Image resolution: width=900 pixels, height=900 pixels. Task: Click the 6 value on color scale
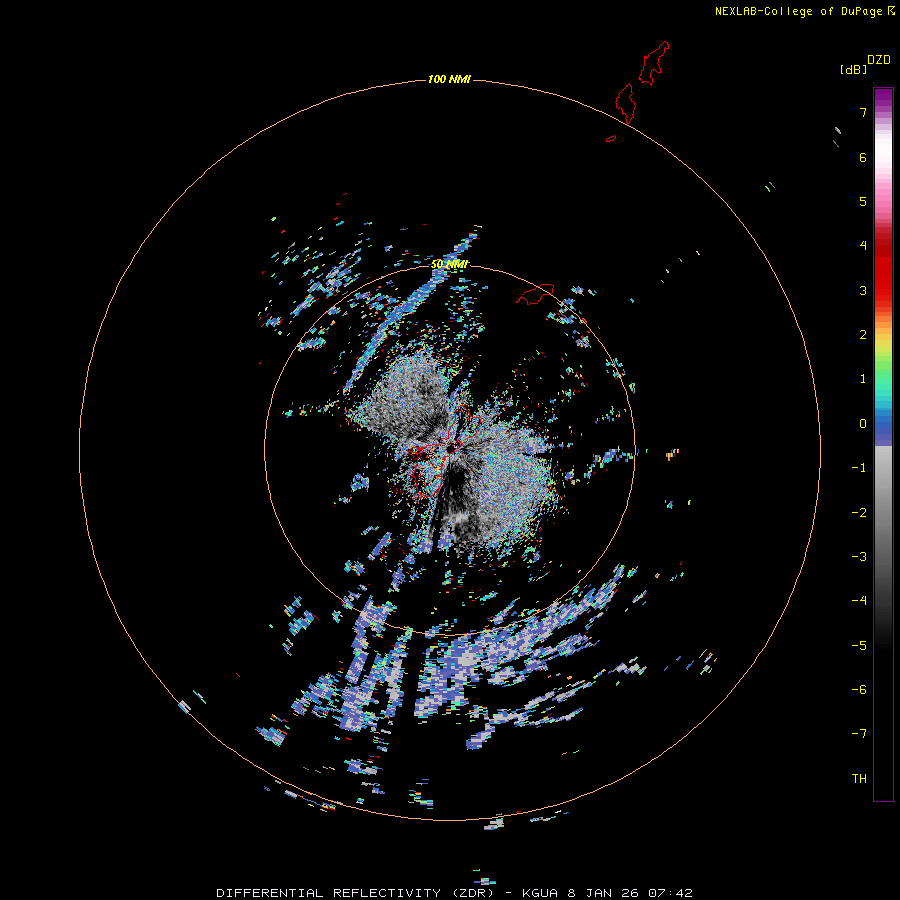[863, 157]
